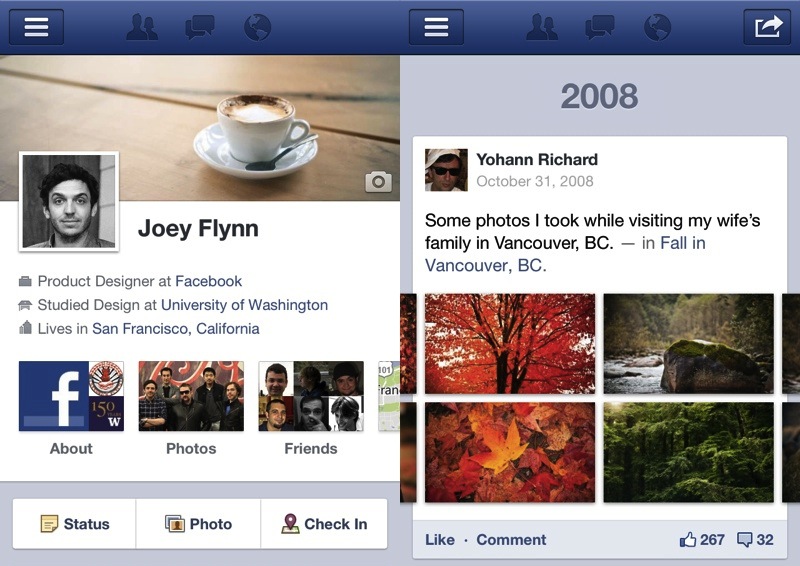800x566 pixels.
Task: Tap the Check In button
Action: (x=324, y=524)
